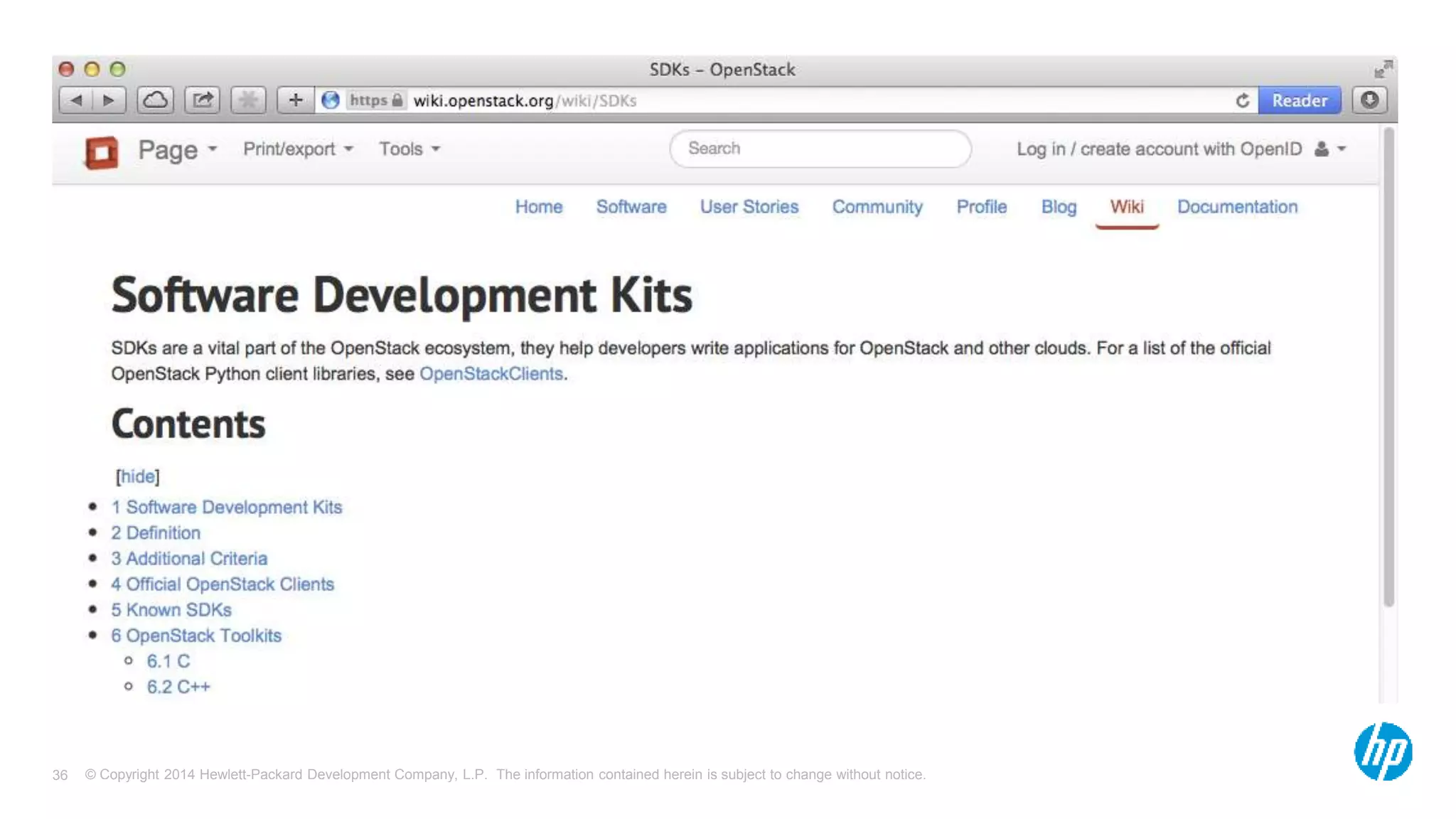Click inside the wiki Search field

pyautogui.click(x=820, y=149)
